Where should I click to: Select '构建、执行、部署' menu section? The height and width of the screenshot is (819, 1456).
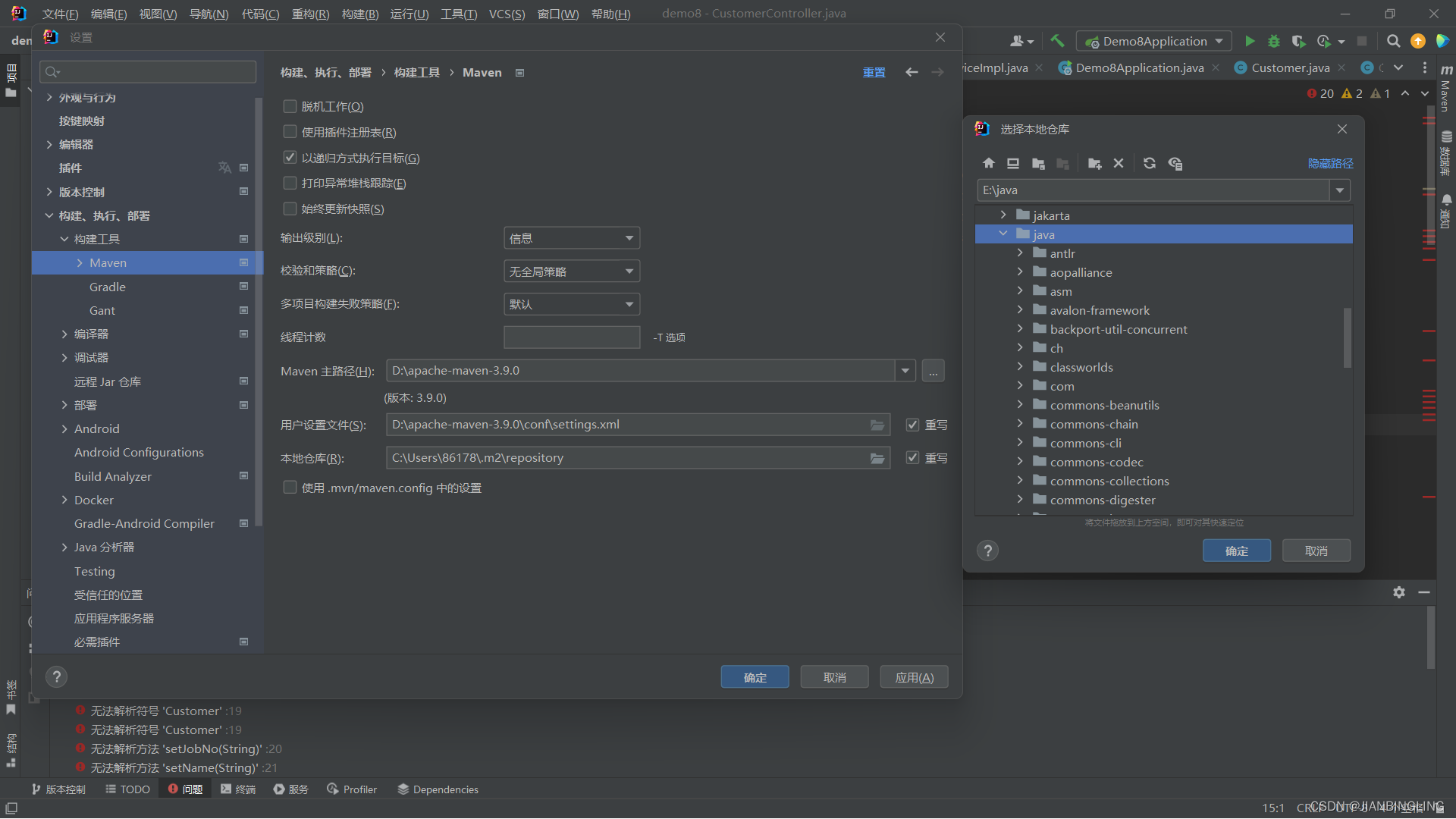point(105,215)
